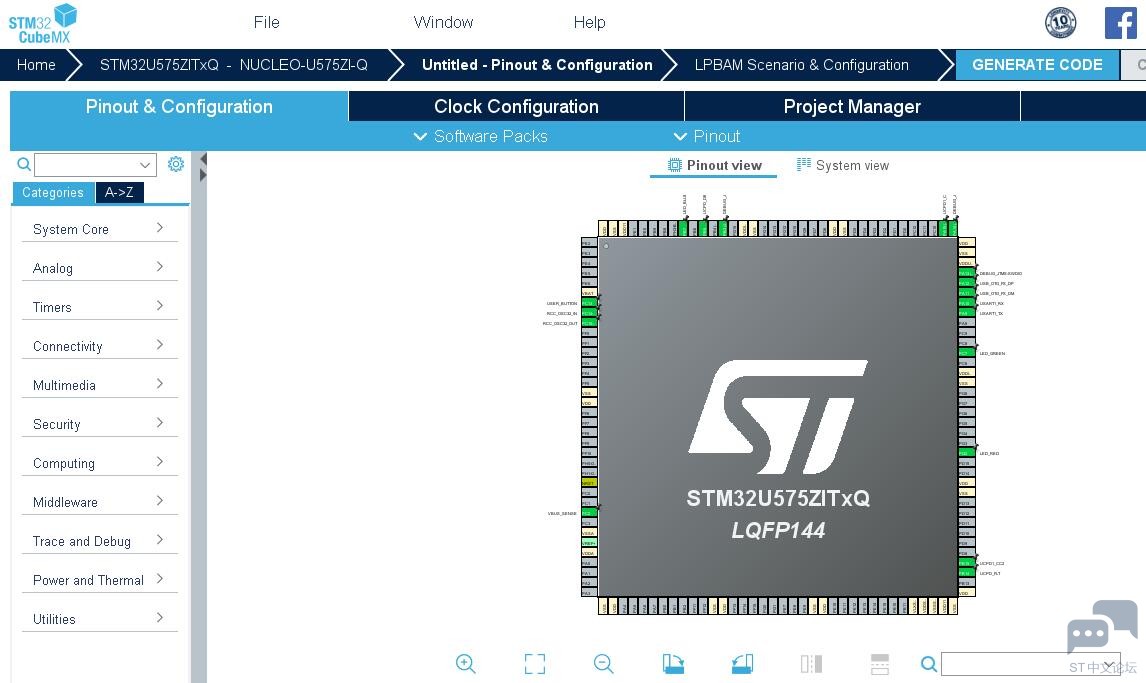1146x683 pixels.
Task: Toggle the vertical split view icon
Action: 811,663
